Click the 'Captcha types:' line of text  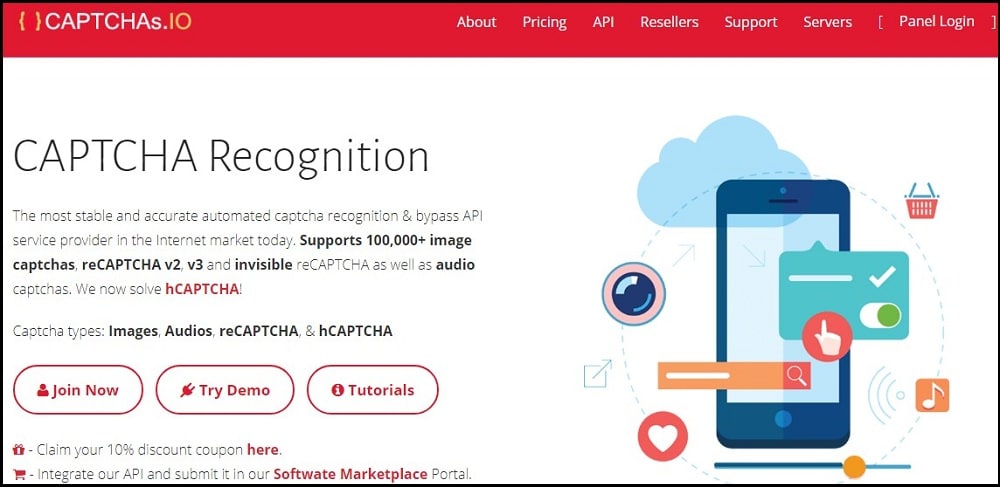pos(202,331)
